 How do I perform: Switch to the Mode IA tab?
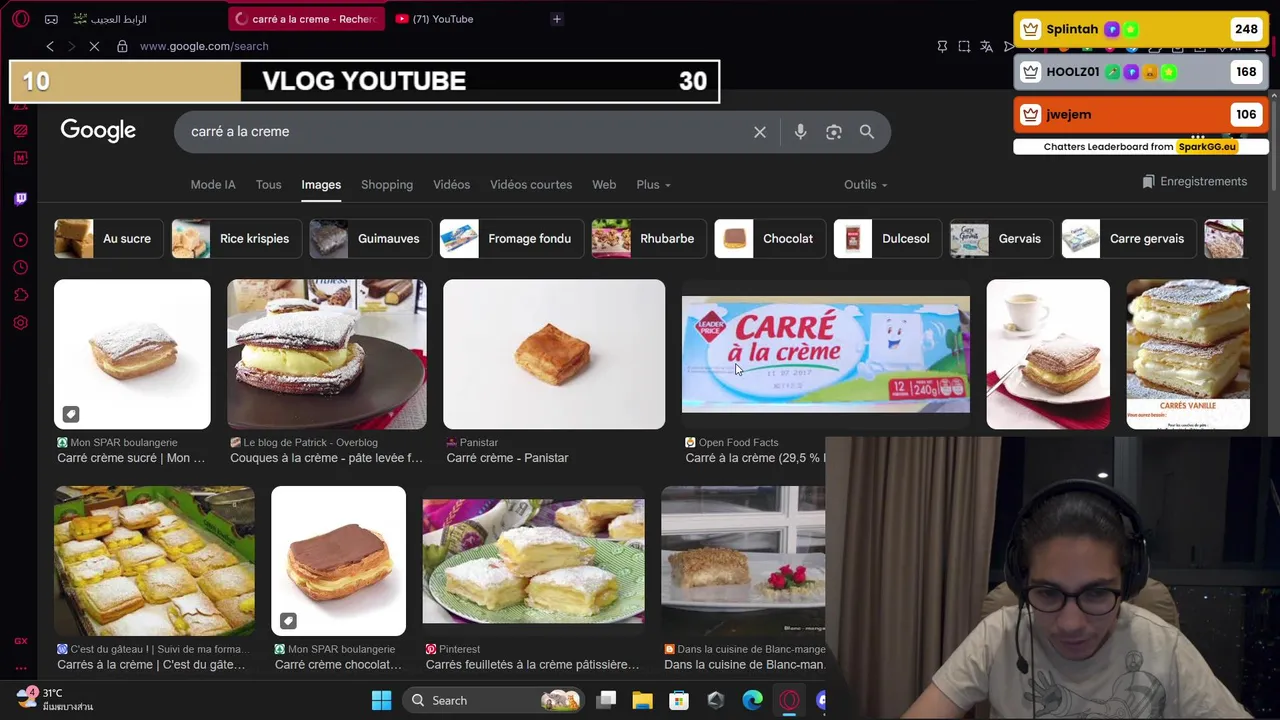213,185
